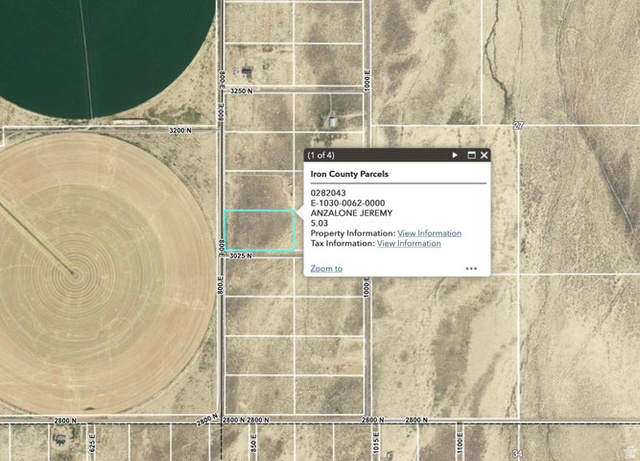Maximize the parcel info popup
The width and height of the screenshot is (640, 461).
point(471,155)
